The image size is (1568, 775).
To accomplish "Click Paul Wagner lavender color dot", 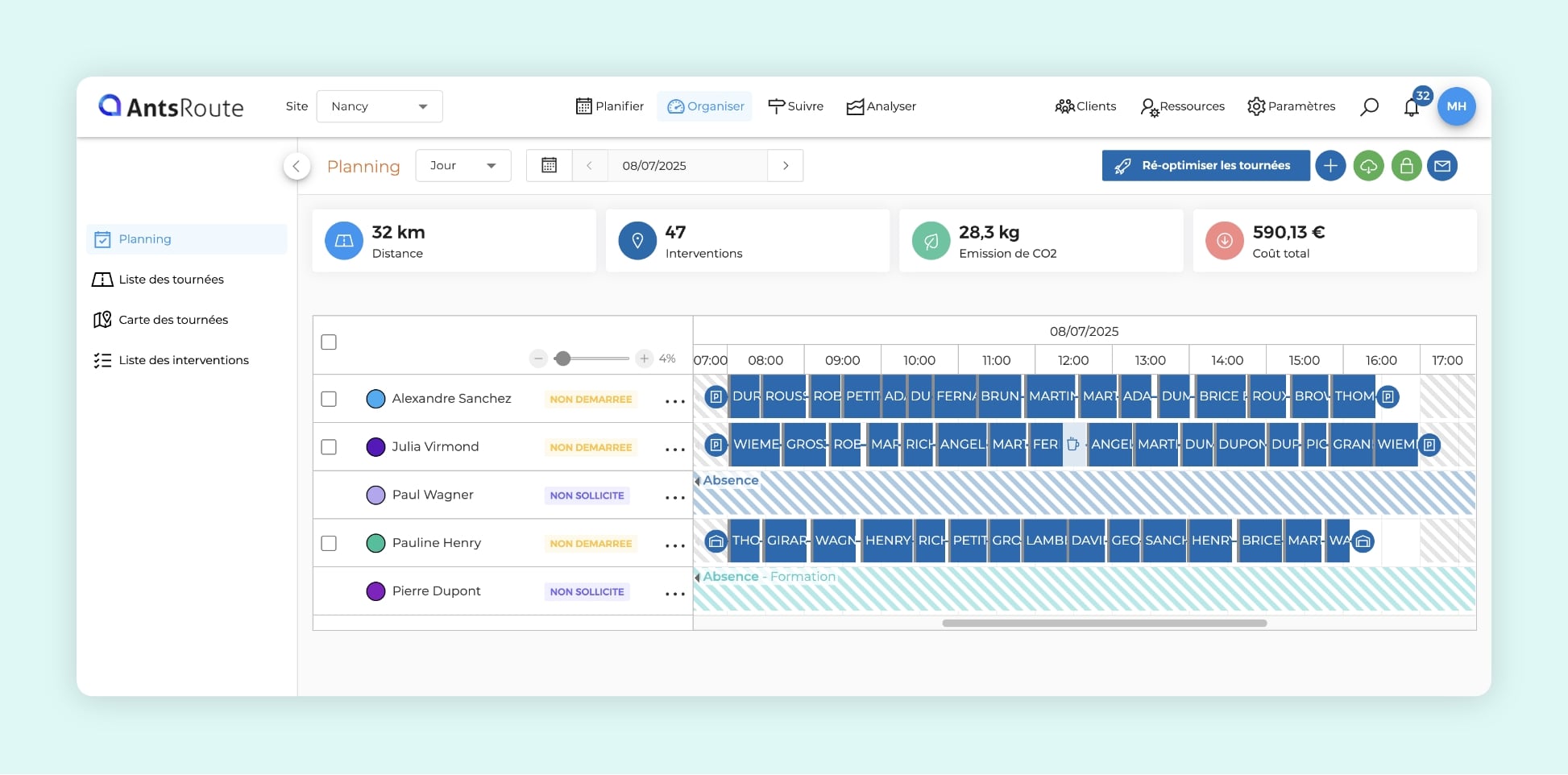I will [x=375, y=495].
